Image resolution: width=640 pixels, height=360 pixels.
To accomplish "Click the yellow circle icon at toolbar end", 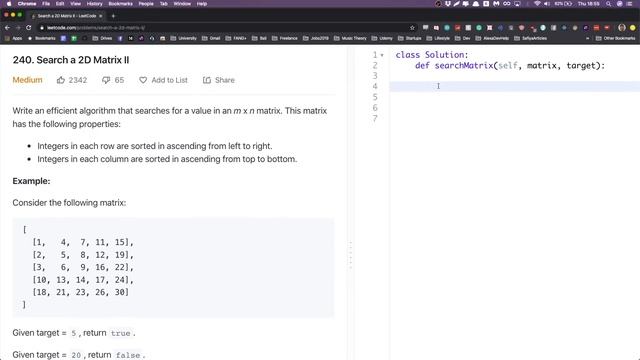I will [x=633, y=28].
